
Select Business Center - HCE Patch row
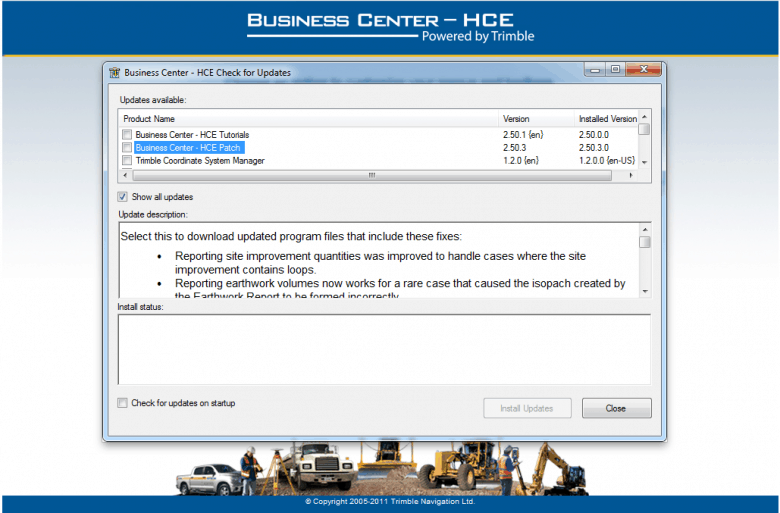(189, 148)
